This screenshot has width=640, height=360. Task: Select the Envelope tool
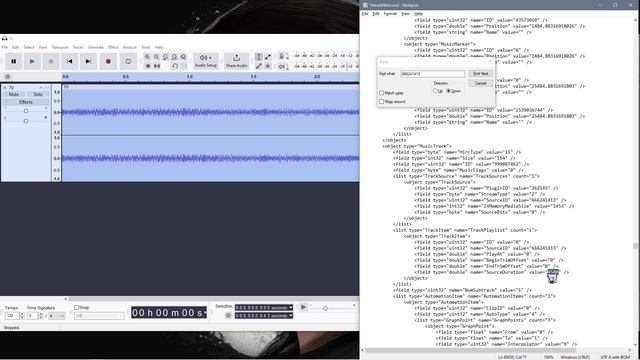268,57
